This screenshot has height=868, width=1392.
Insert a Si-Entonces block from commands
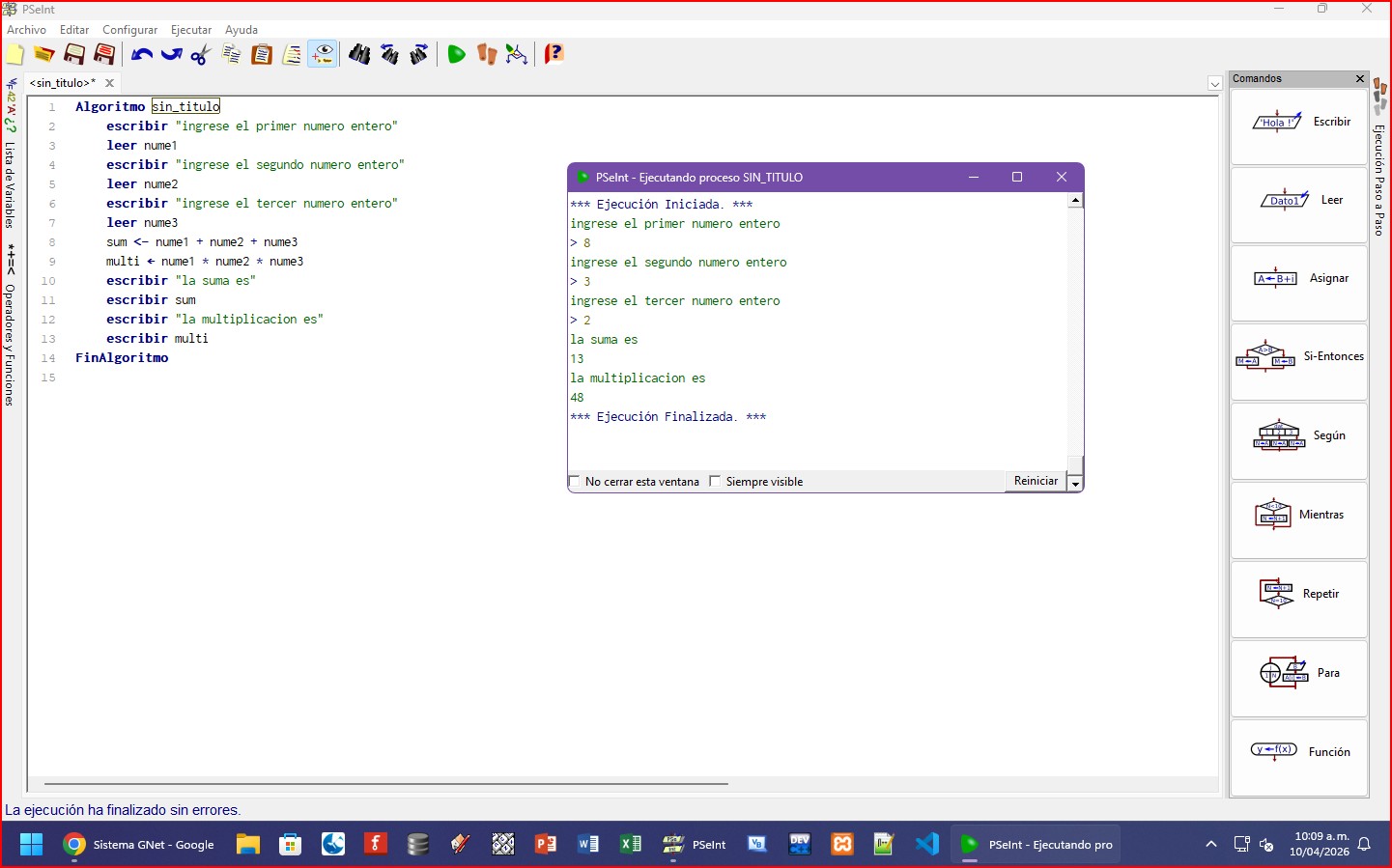tap(1299, 357)
